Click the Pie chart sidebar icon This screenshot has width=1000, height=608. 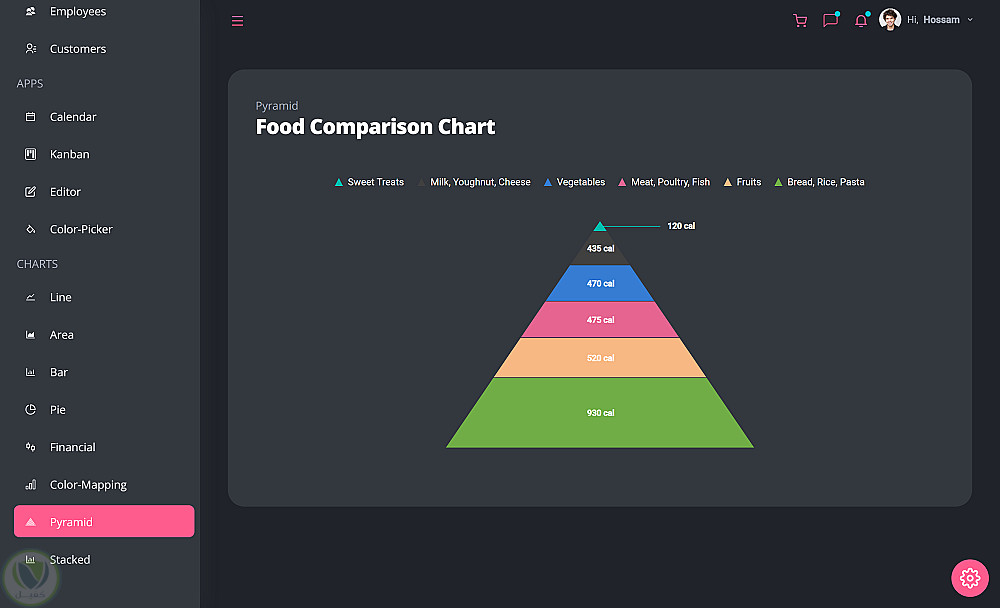30,410
